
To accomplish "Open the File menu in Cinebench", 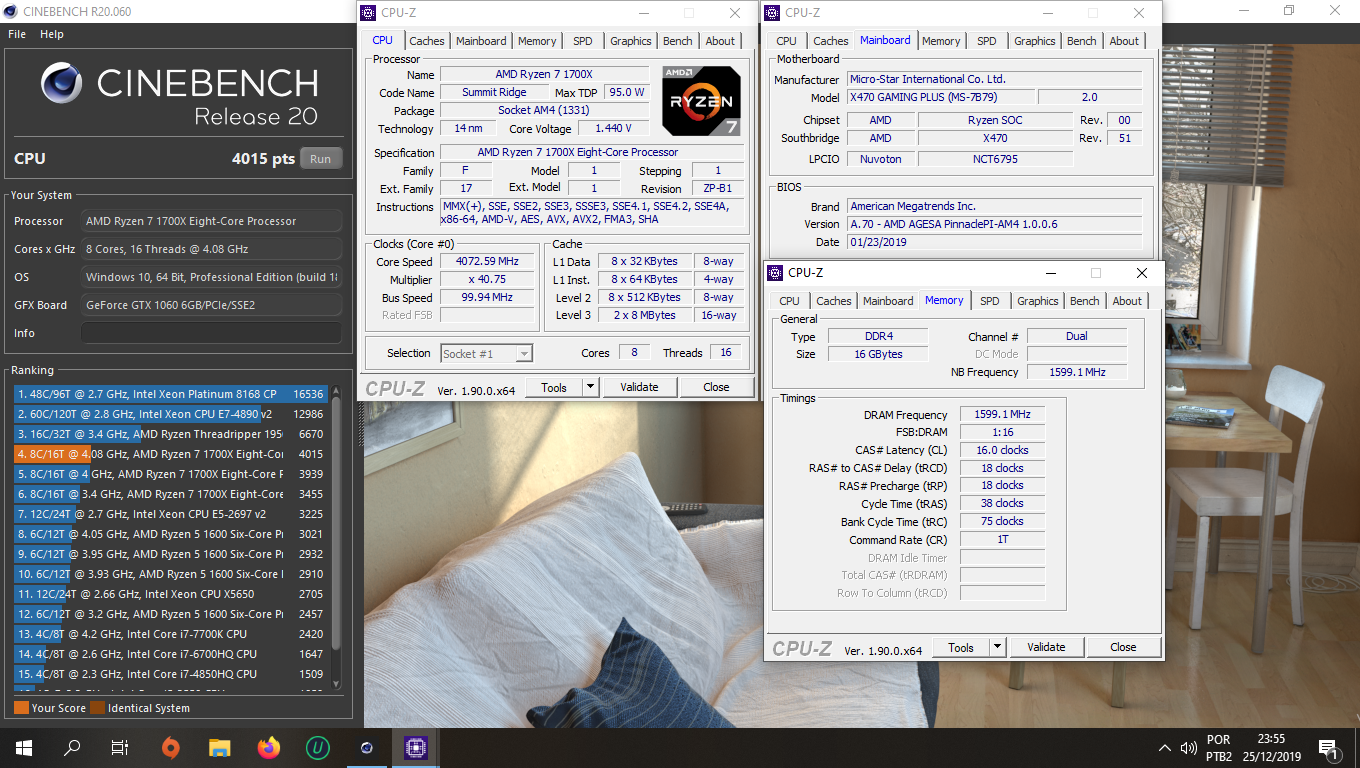I will coord(17,34).
